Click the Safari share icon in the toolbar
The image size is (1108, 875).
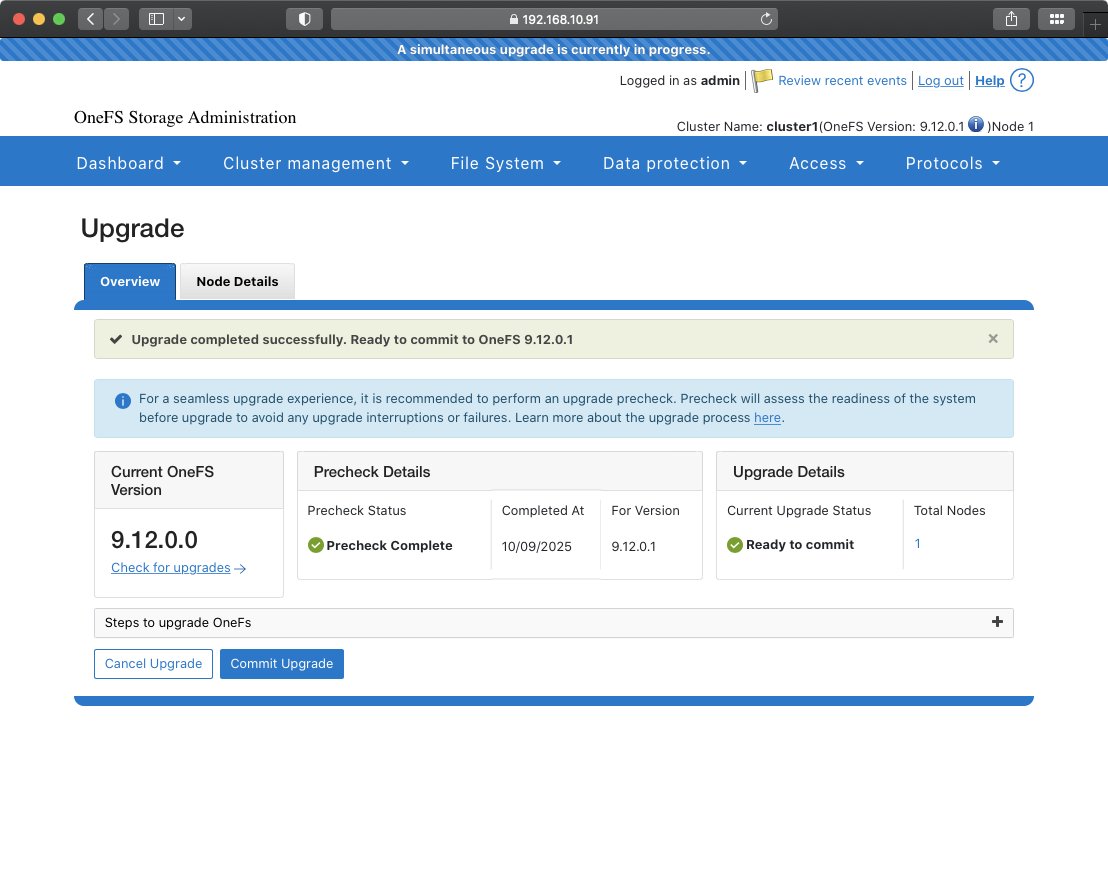pos(1010,18)
